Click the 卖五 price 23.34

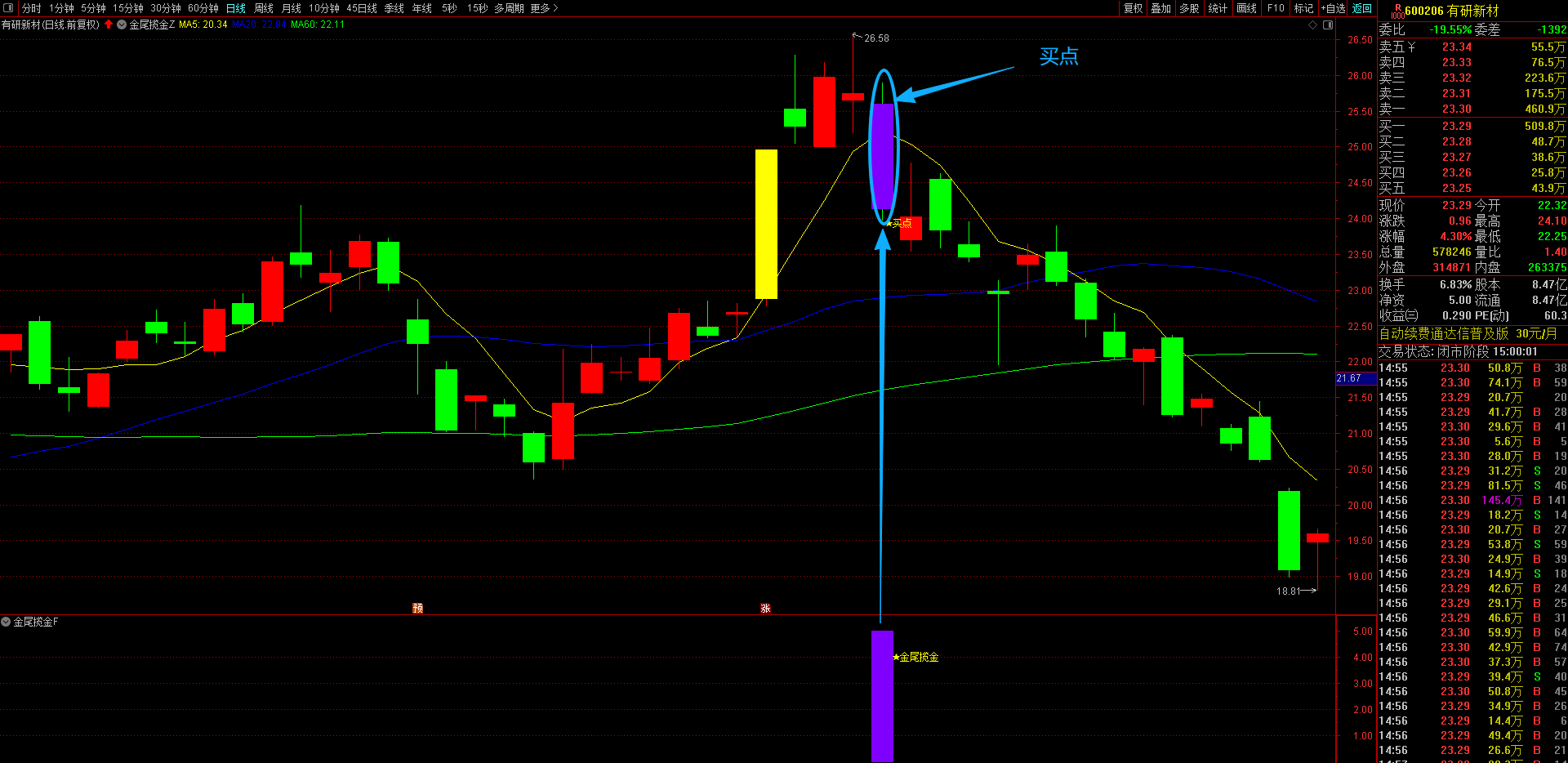[1457, 47]
